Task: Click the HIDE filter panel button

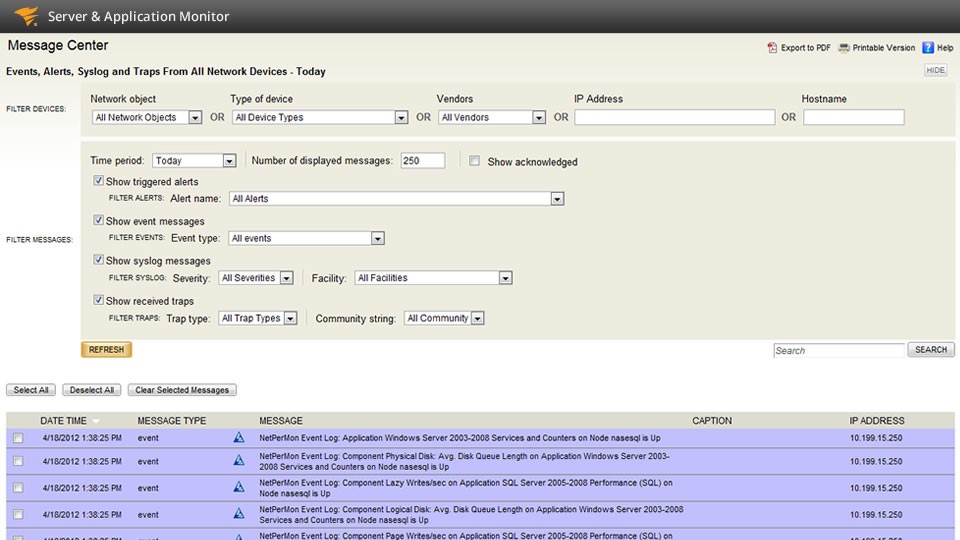Action: point(935,71)
